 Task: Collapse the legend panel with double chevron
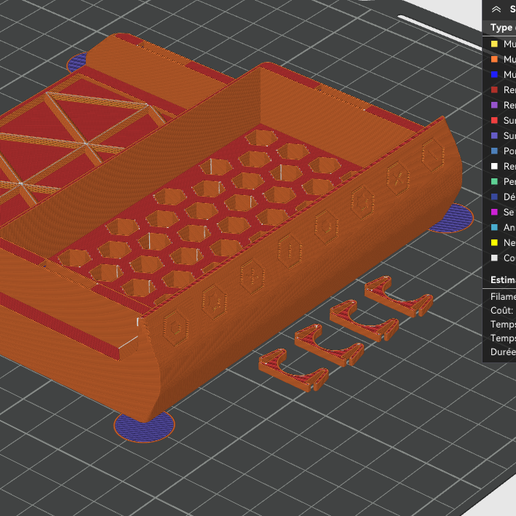496,9
